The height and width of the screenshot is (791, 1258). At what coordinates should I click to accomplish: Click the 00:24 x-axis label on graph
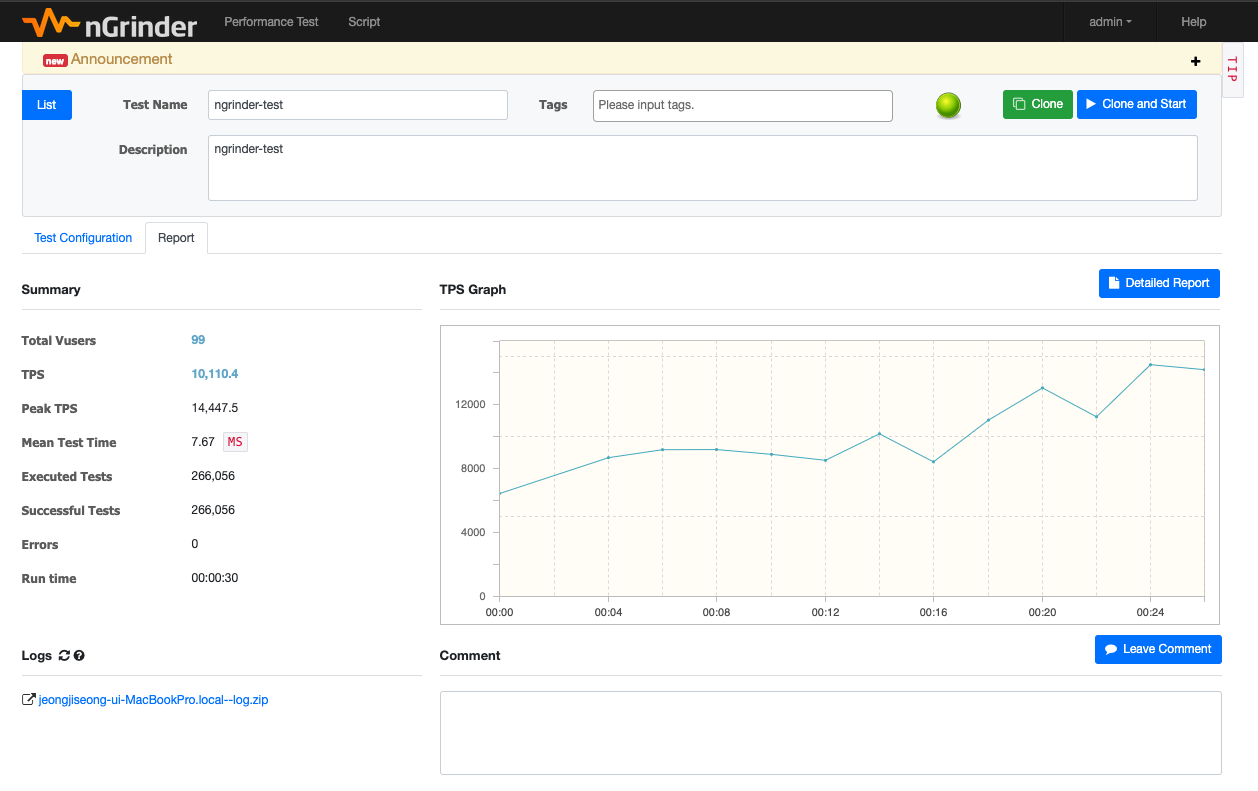click(1150, 612)
